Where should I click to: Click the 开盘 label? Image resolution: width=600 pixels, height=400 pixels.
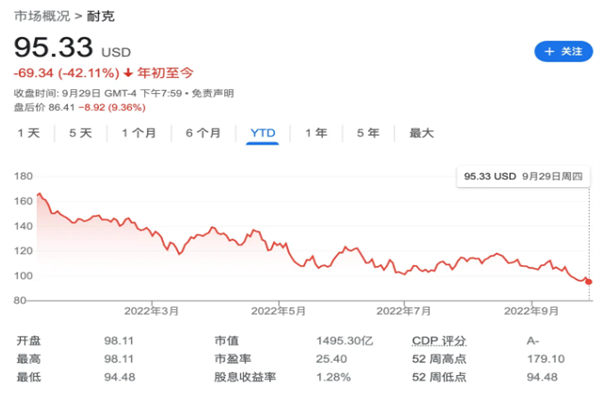point(29,341)
